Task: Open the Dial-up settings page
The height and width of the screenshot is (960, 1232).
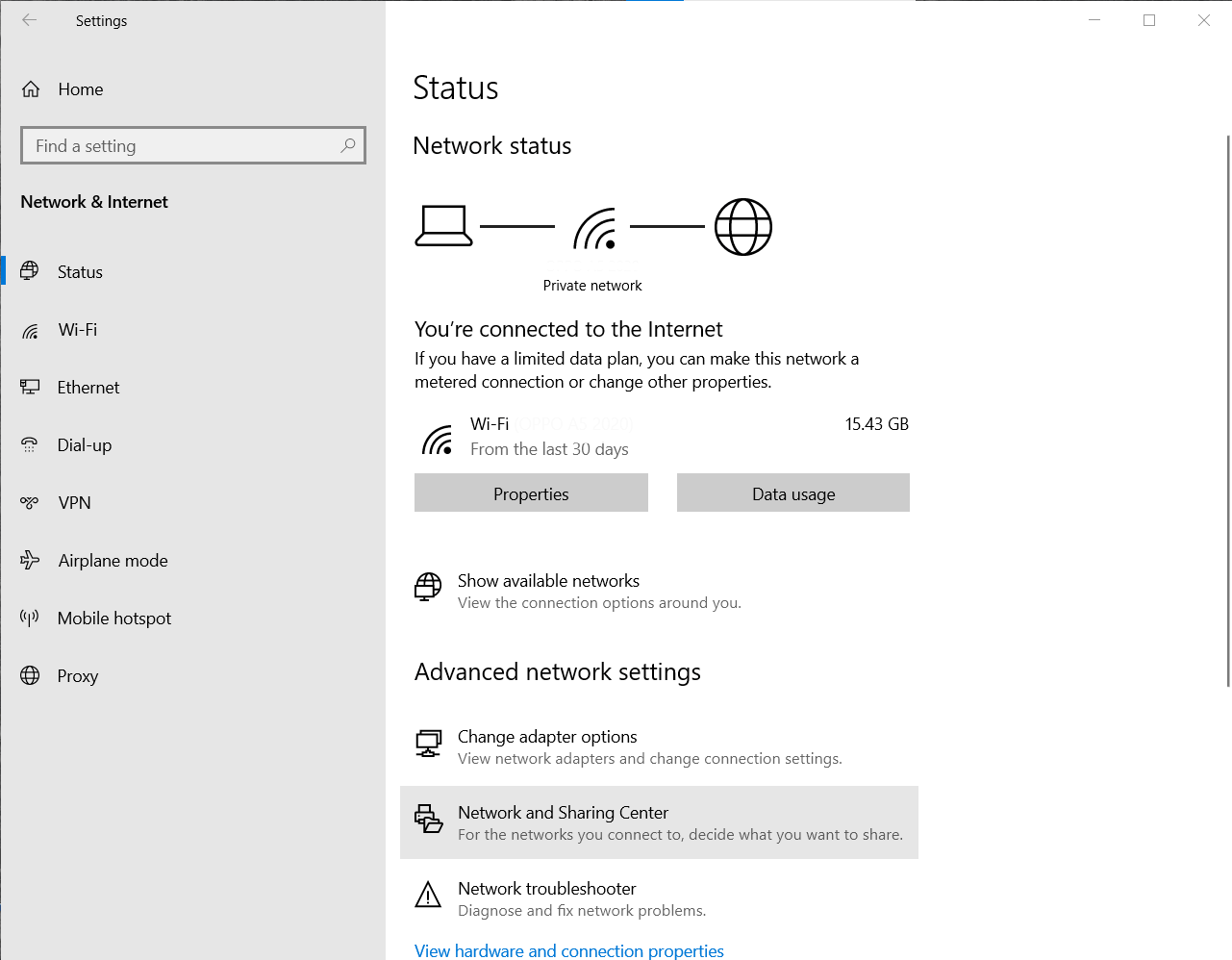Action: (84, 444)
